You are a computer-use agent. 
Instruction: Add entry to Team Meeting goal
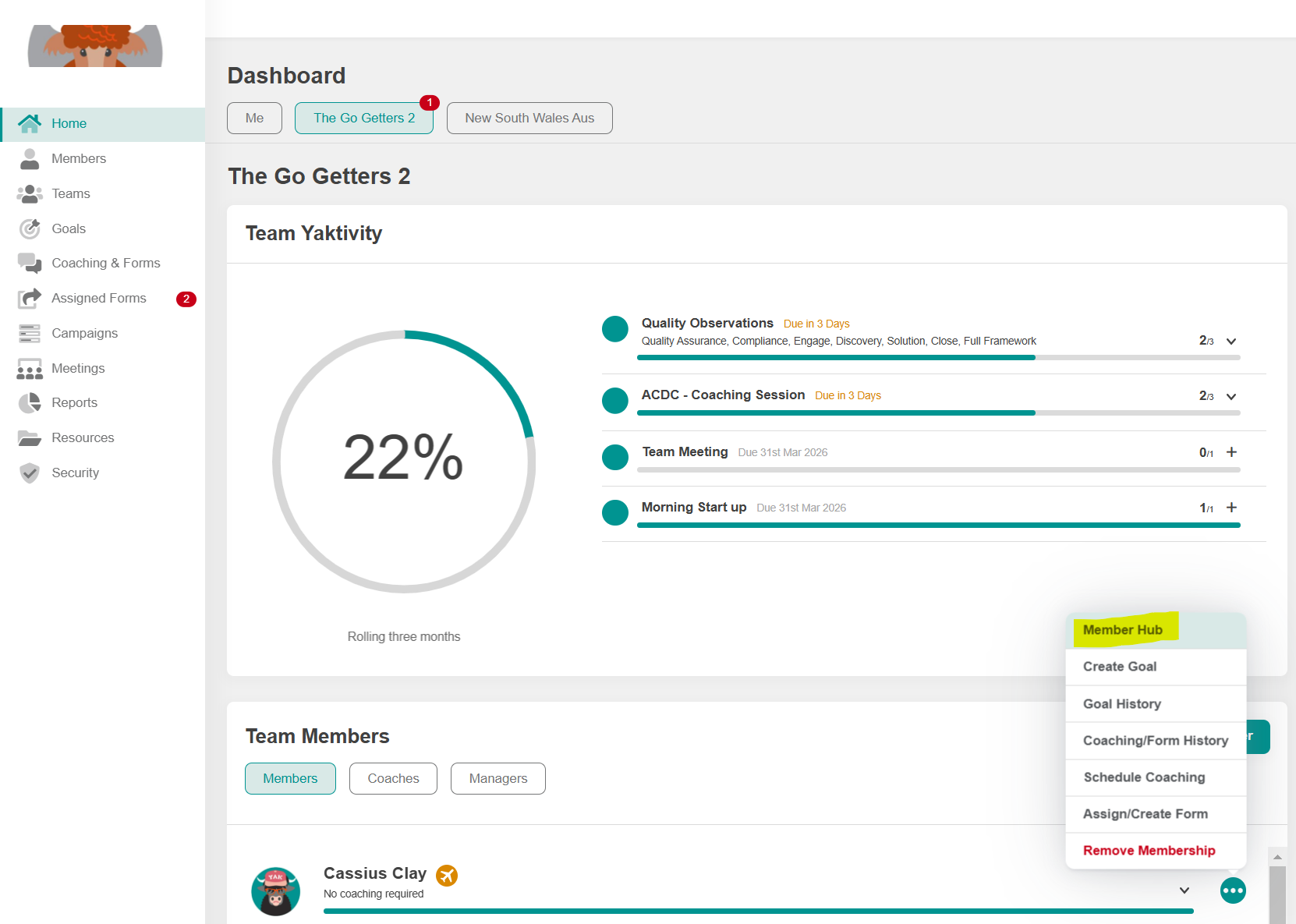[x=1231, y=452]
